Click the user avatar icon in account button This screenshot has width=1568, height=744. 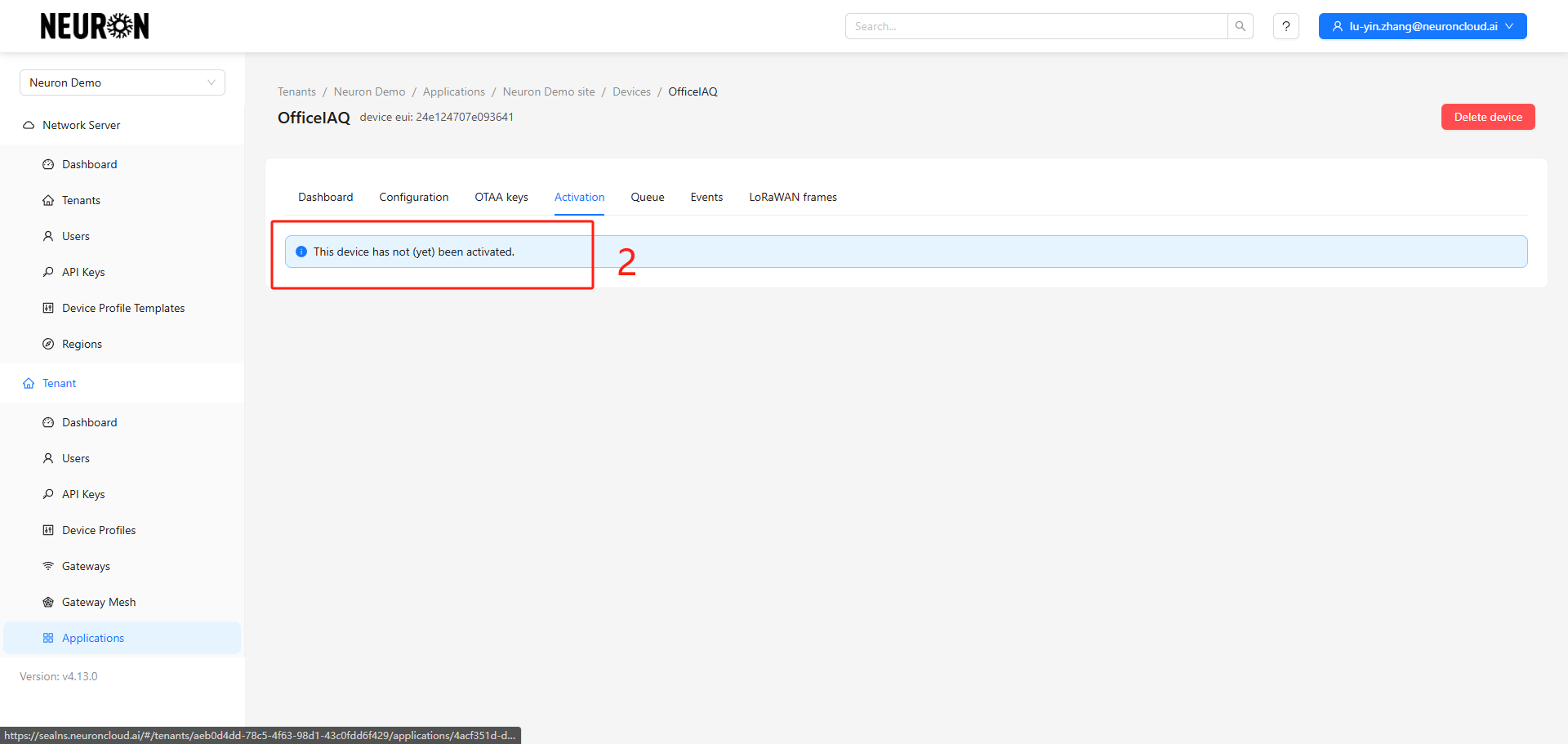tap(1338, 26)
